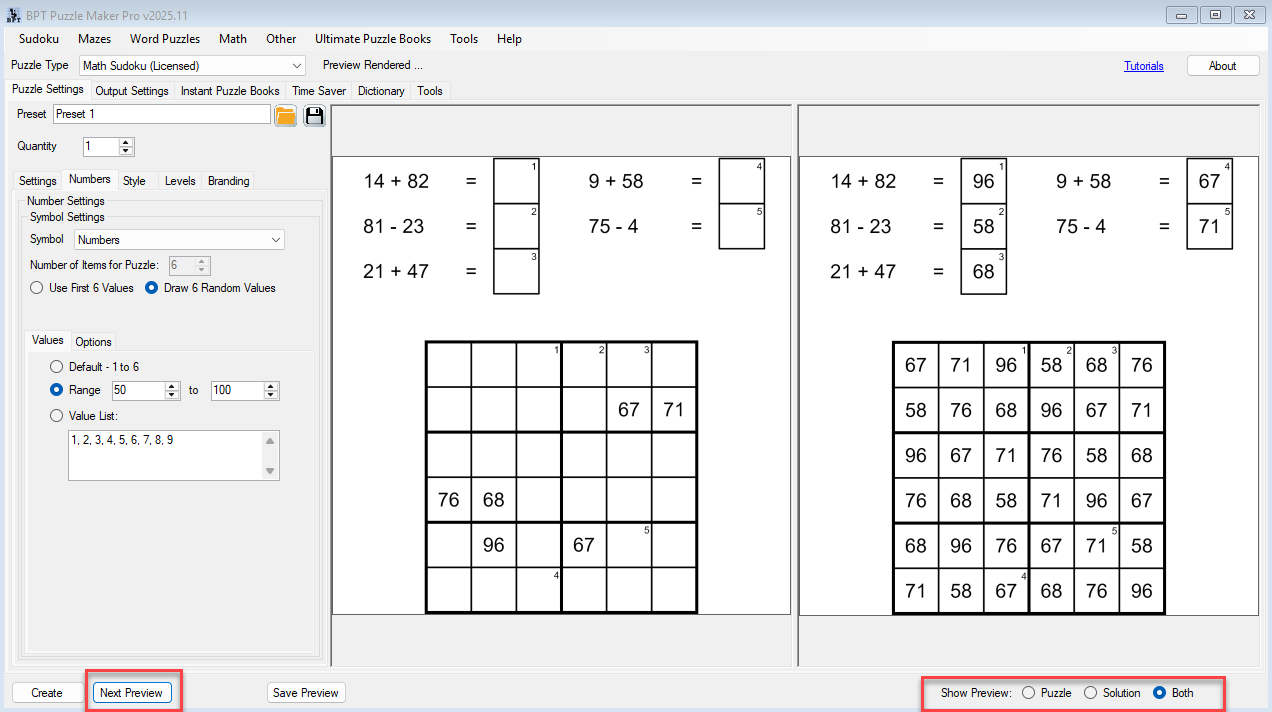Open the Math menu
Image resolution: width=1272 pixels, height=712 pixels.
[x=233, y=39]
